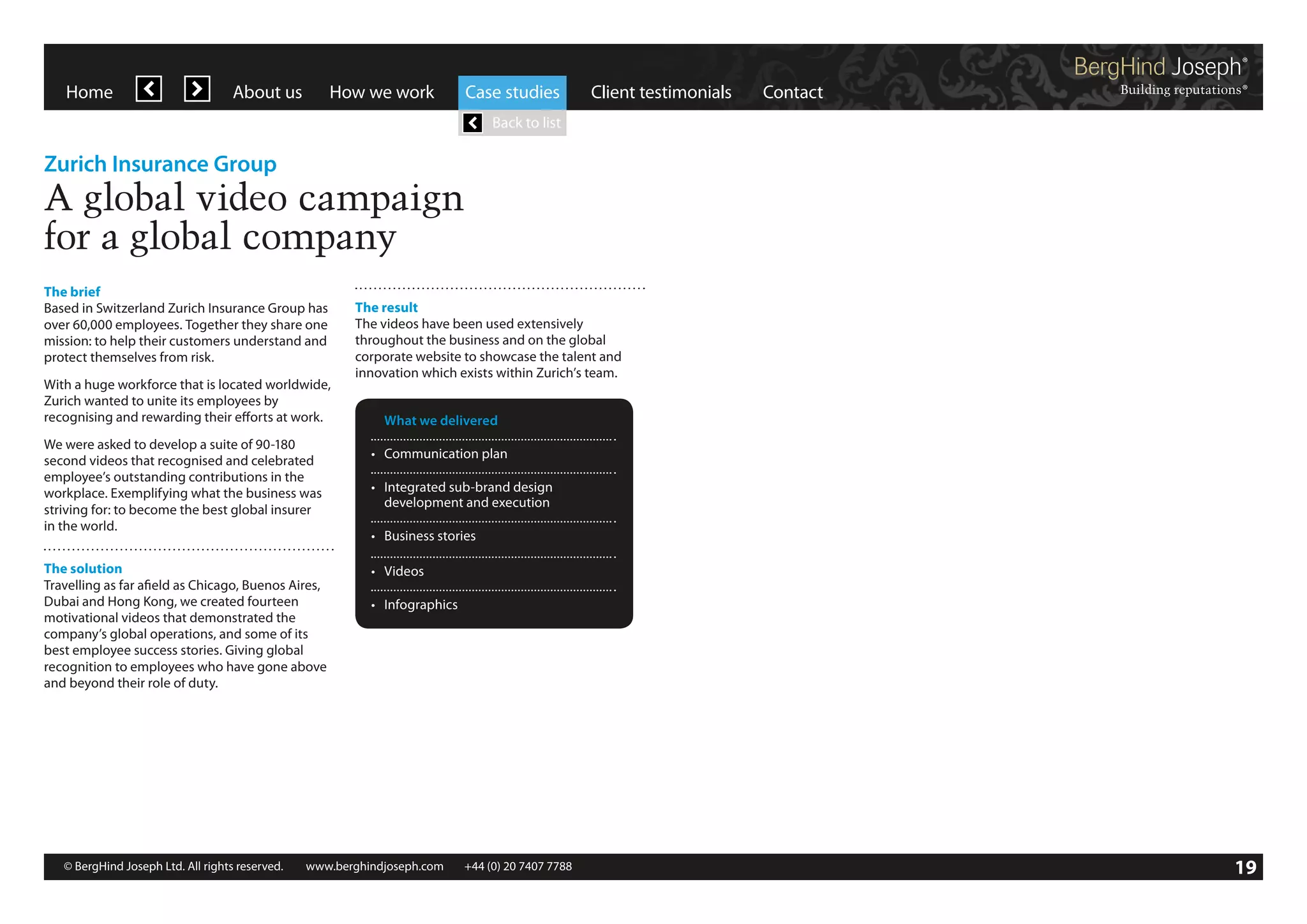This screenshot has width=1307, height=924.
Task: Click the Videos deliverable item
Action: [x=404, y=571]
